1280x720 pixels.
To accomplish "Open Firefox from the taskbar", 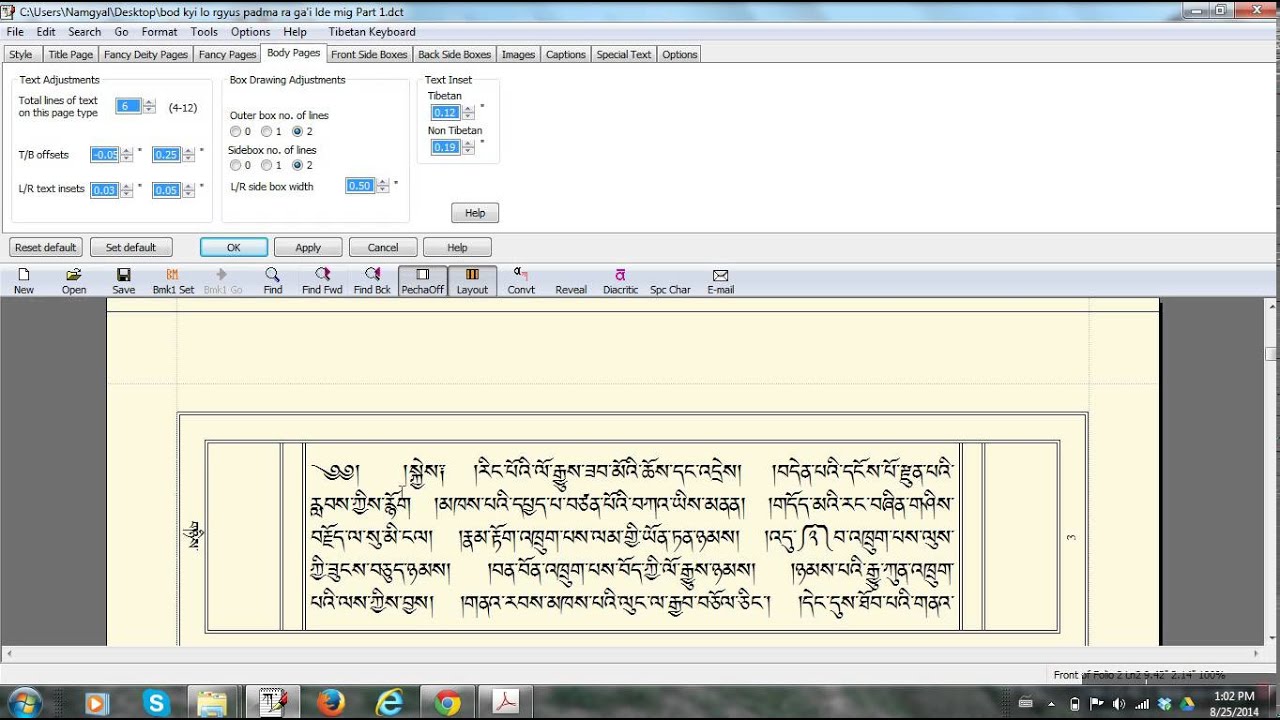I will pyautogui.click(x=330, y=703).
